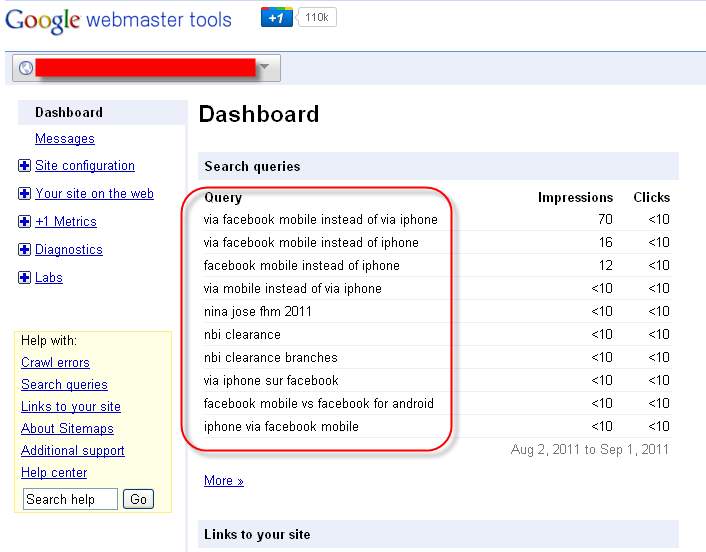Select query 'facebook mobile instead of iphone'
This screenshot has height=552, width=706.
click(302, 265)
